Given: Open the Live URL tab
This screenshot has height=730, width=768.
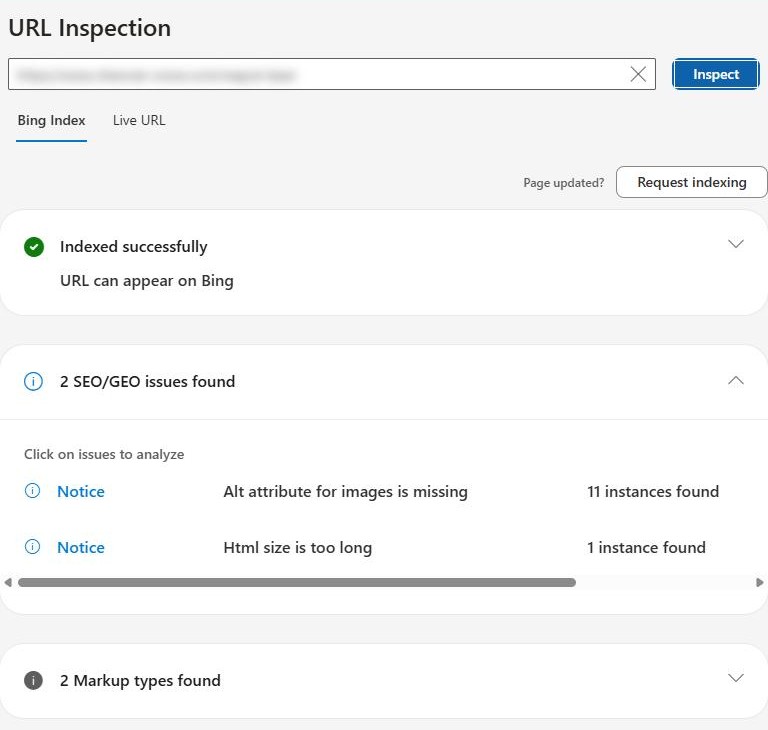Looking at the screenshot, I should point(139,121).
